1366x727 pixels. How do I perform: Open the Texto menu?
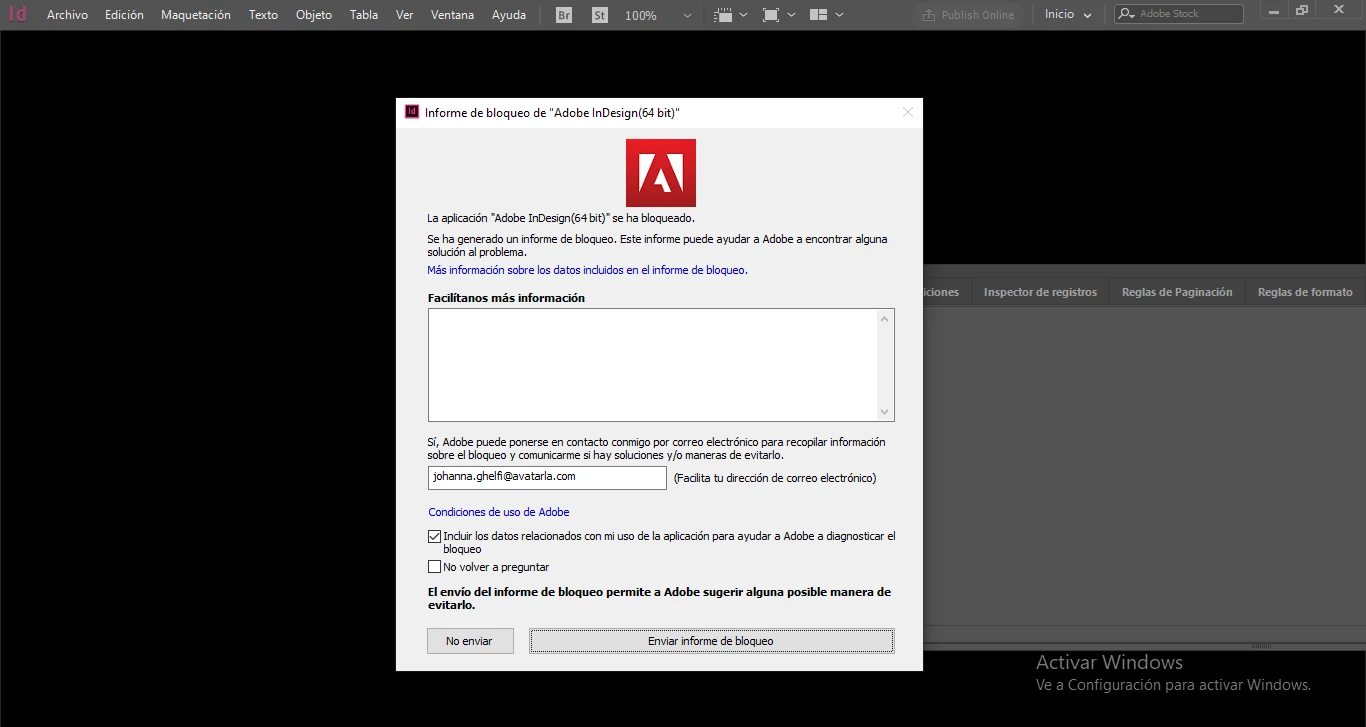pos(263,15)
